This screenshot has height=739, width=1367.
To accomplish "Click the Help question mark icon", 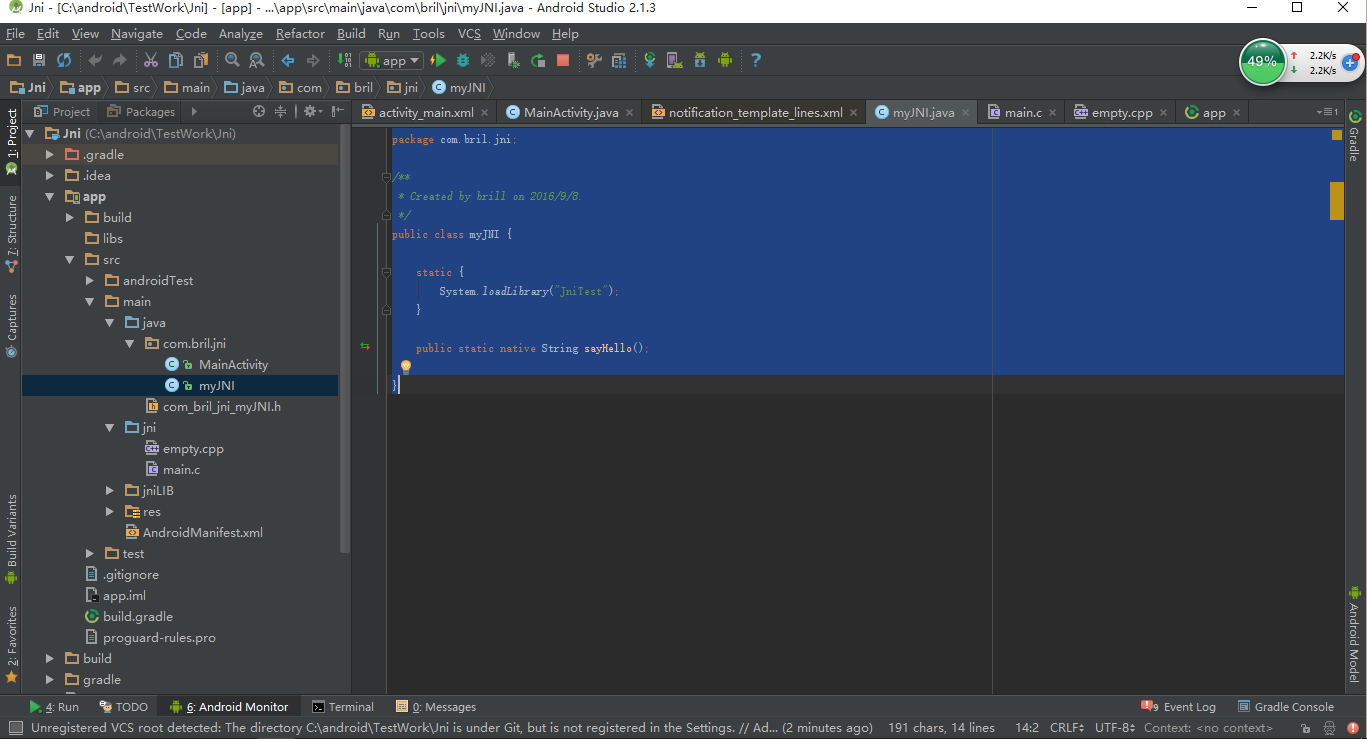I will pos(756,60).
